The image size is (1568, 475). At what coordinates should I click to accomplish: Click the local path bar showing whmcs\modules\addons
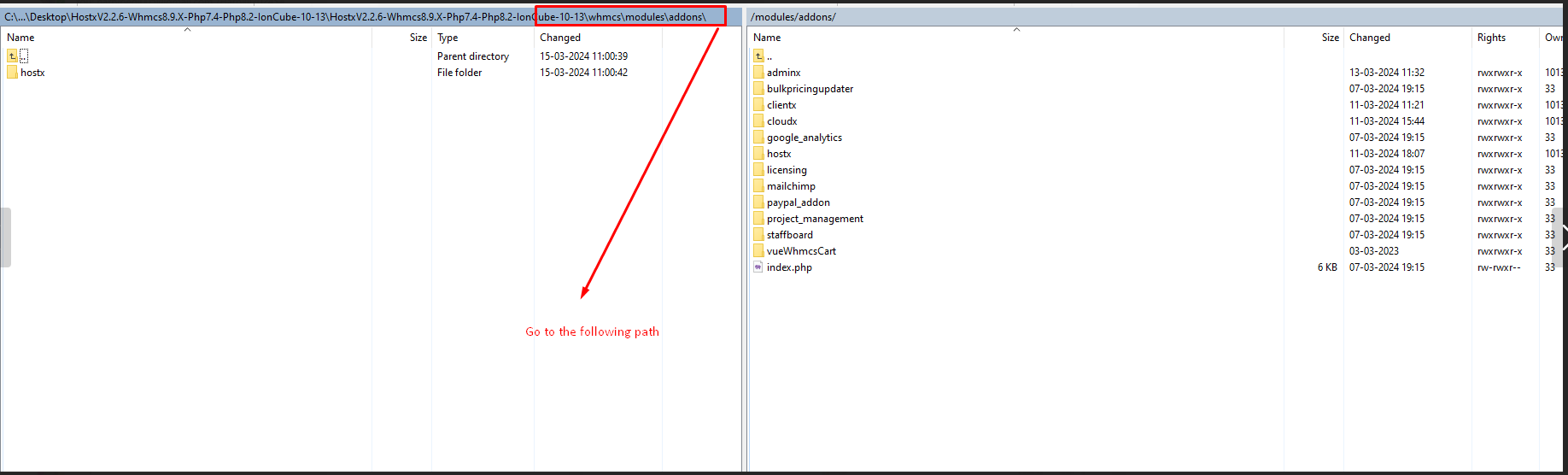click(x=629, y=17)
